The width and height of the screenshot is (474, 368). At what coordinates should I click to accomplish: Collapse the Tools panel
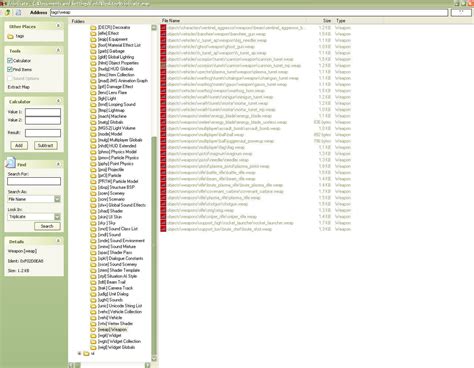point(58,50)
